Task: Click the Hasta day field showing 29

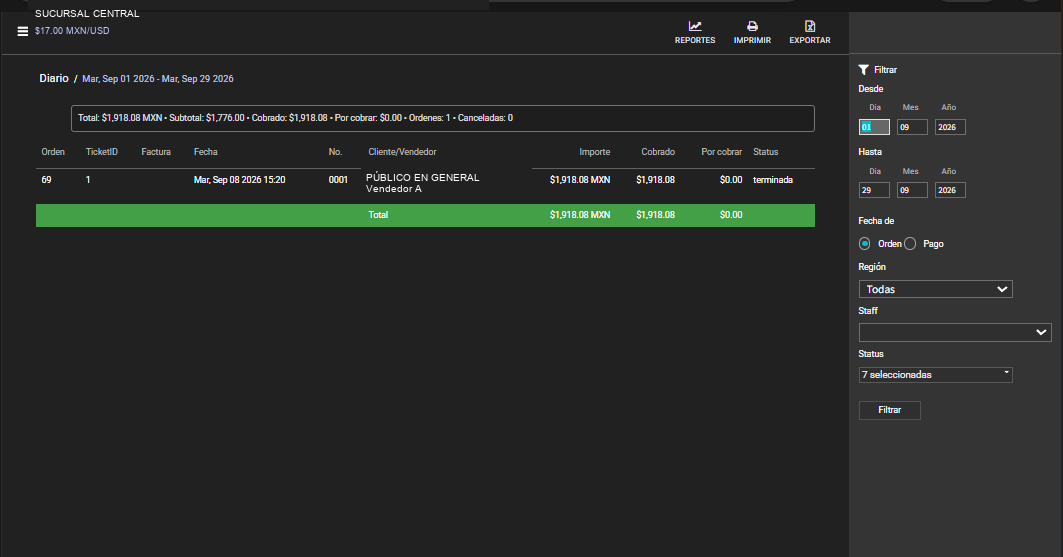Action: (x=874, y=190)
